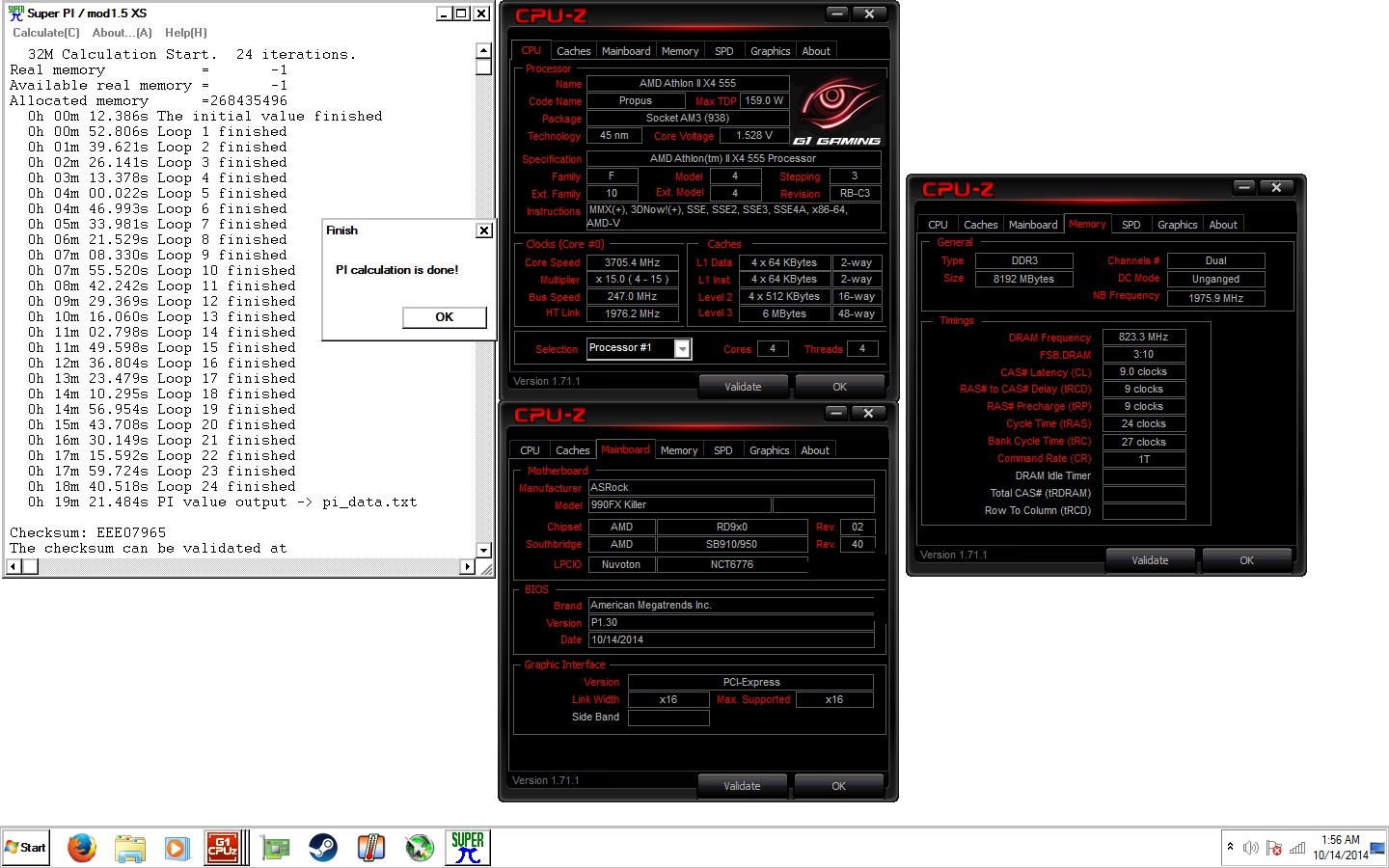
Task: Select SPD tab in Memory CPU-Z window
Action: 1131,225
